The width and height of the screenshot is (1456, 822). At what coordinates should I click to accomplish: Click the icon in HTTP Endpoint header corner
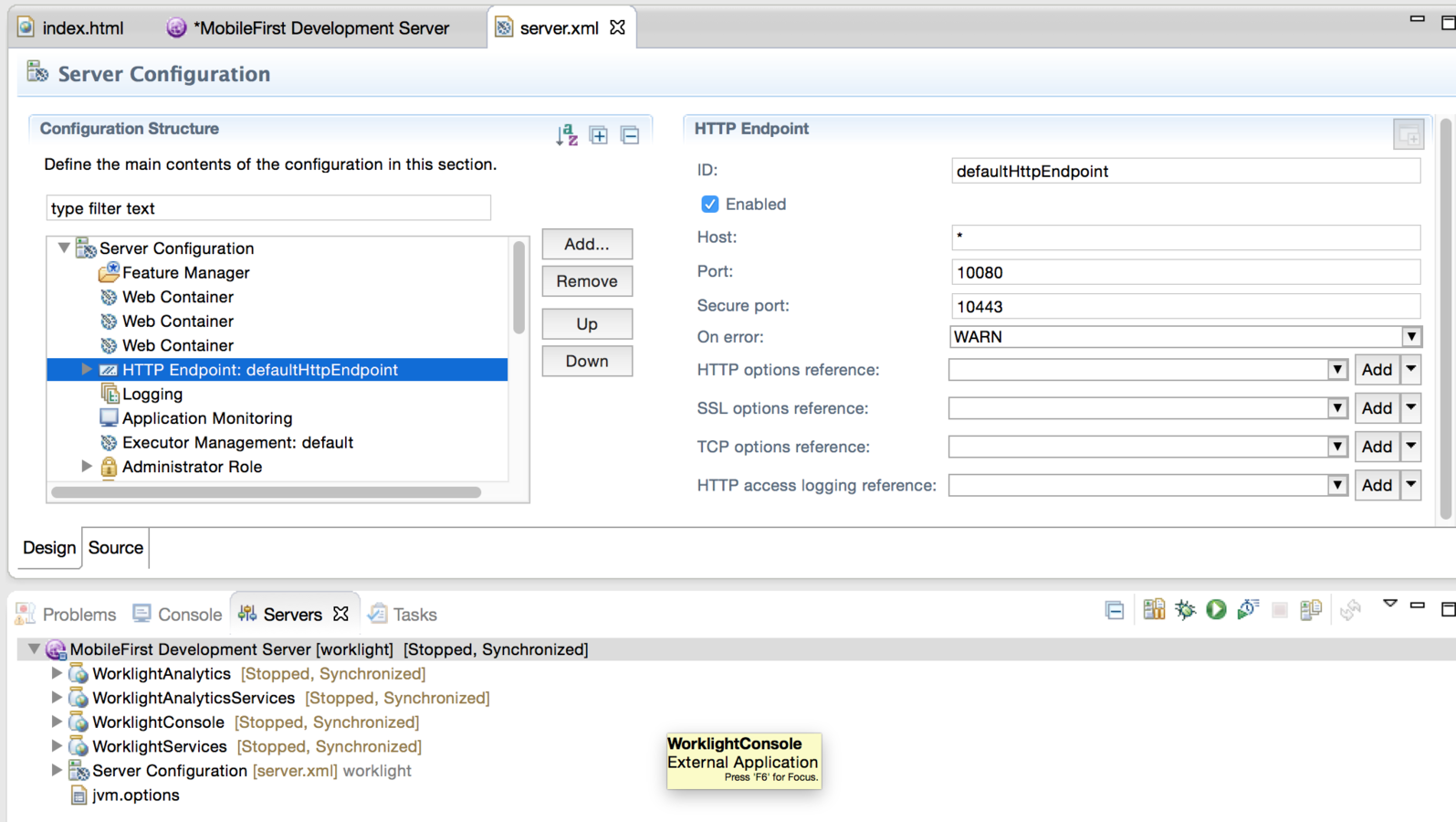1409,135
